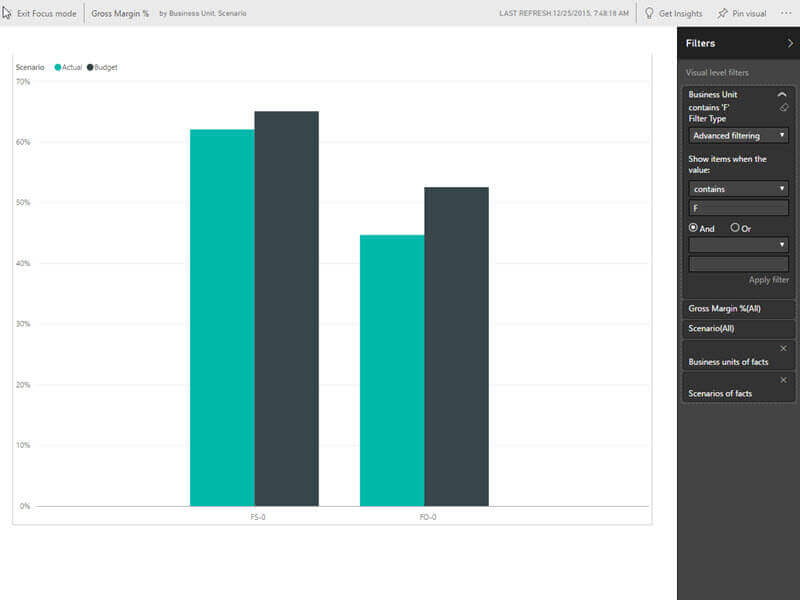The width and height of the screenshot is (800, 600).
Task: Click Apply filter link
Action: 768,280
